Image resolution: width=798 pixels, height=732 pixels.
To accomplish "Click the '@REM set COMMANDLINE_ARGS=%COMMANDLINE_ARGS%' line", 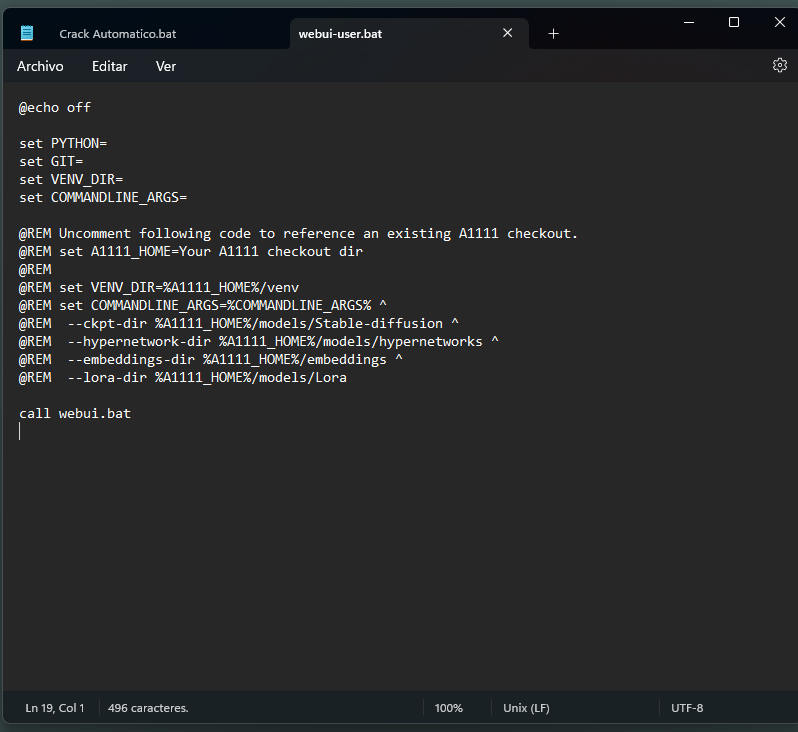I will point(203,305).
